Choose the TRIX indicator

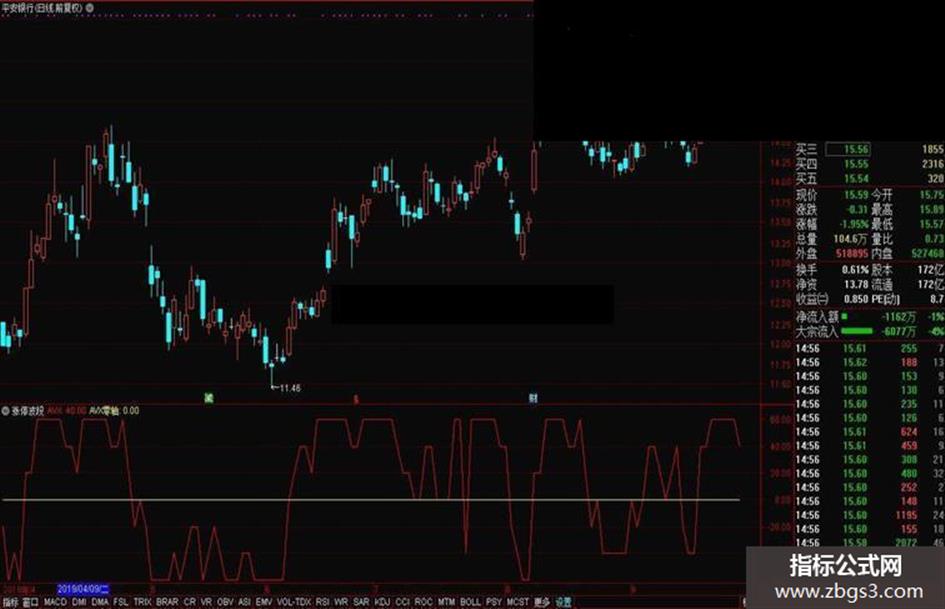click(x=142, y=602)
